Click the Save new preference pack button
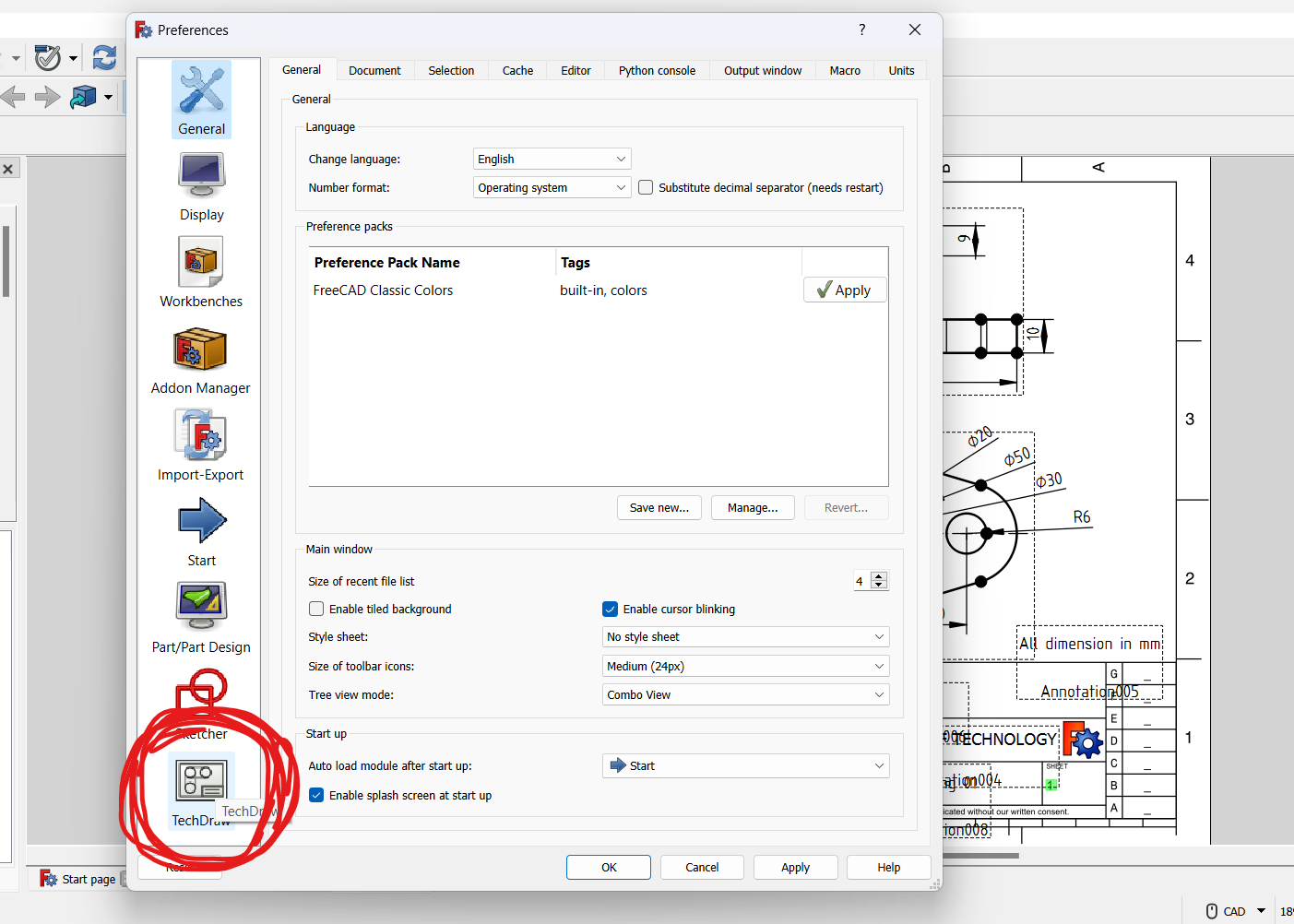Viewport: 1294px width, 924px height. [659, 507]
